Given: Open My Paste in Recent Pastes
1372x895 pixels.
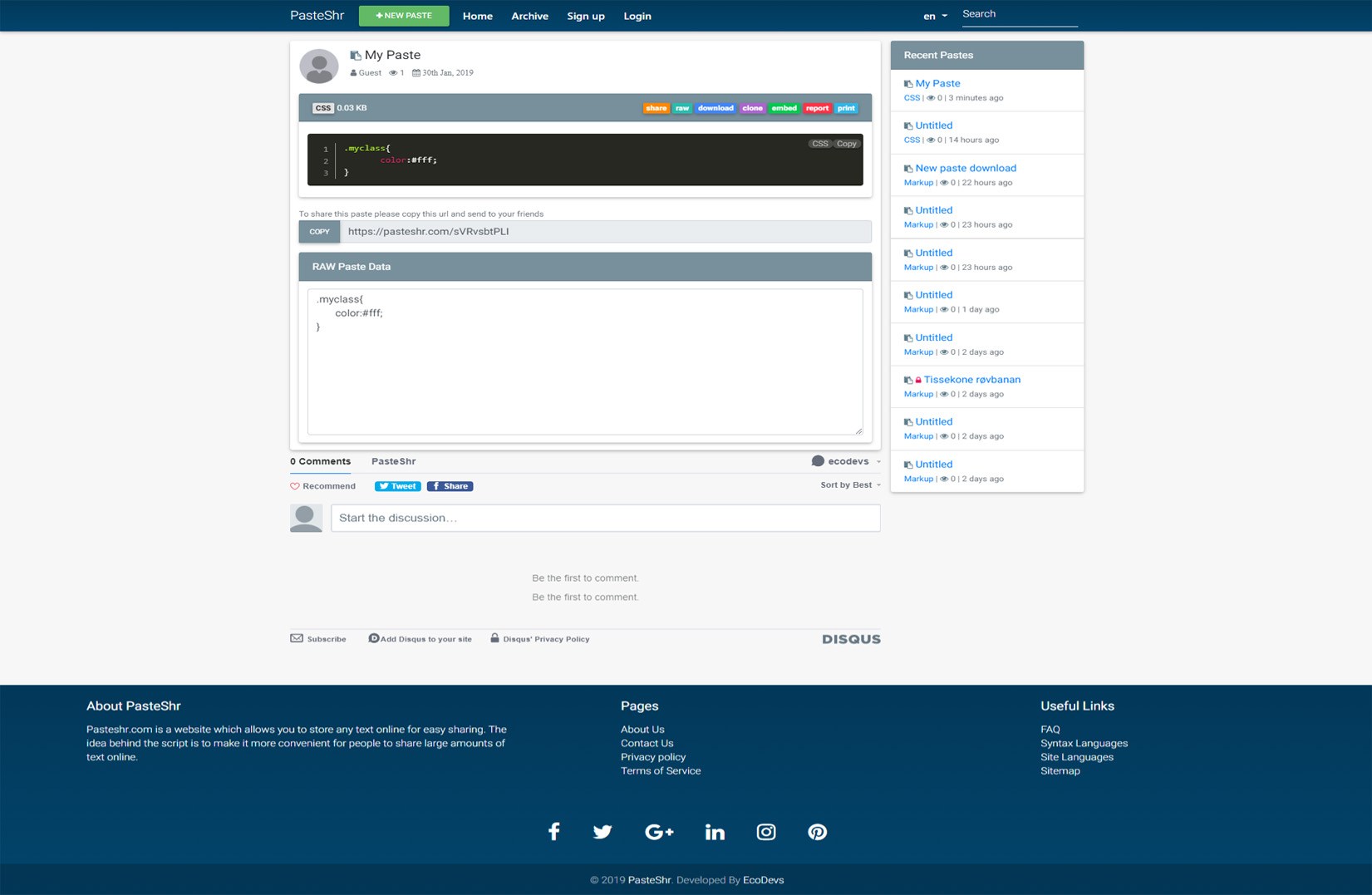Looking at the screenshot, I should tap(937, 83).
